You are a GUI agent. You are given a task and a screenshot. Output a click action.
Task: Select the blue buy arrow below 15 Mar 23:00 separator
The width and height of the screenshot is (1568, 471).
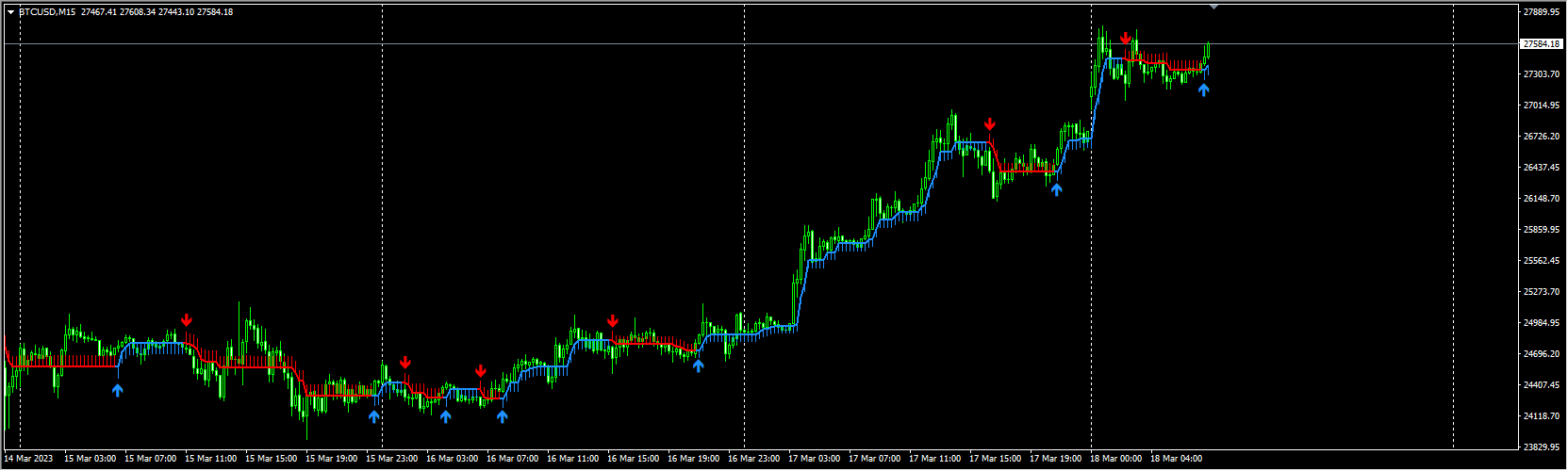click(373, 416)
